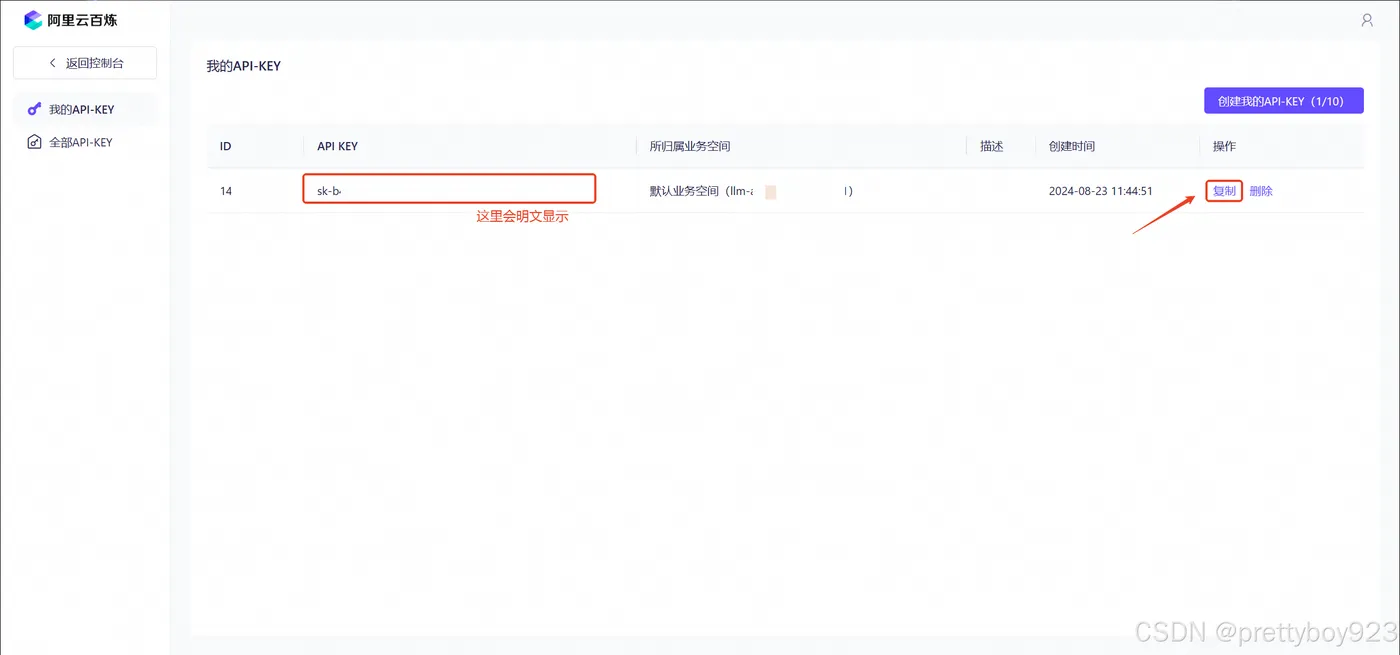Click the creation time 2024-08-23 11:44:51
The image size is (1400, 655).
click(x=1101, y=191)
